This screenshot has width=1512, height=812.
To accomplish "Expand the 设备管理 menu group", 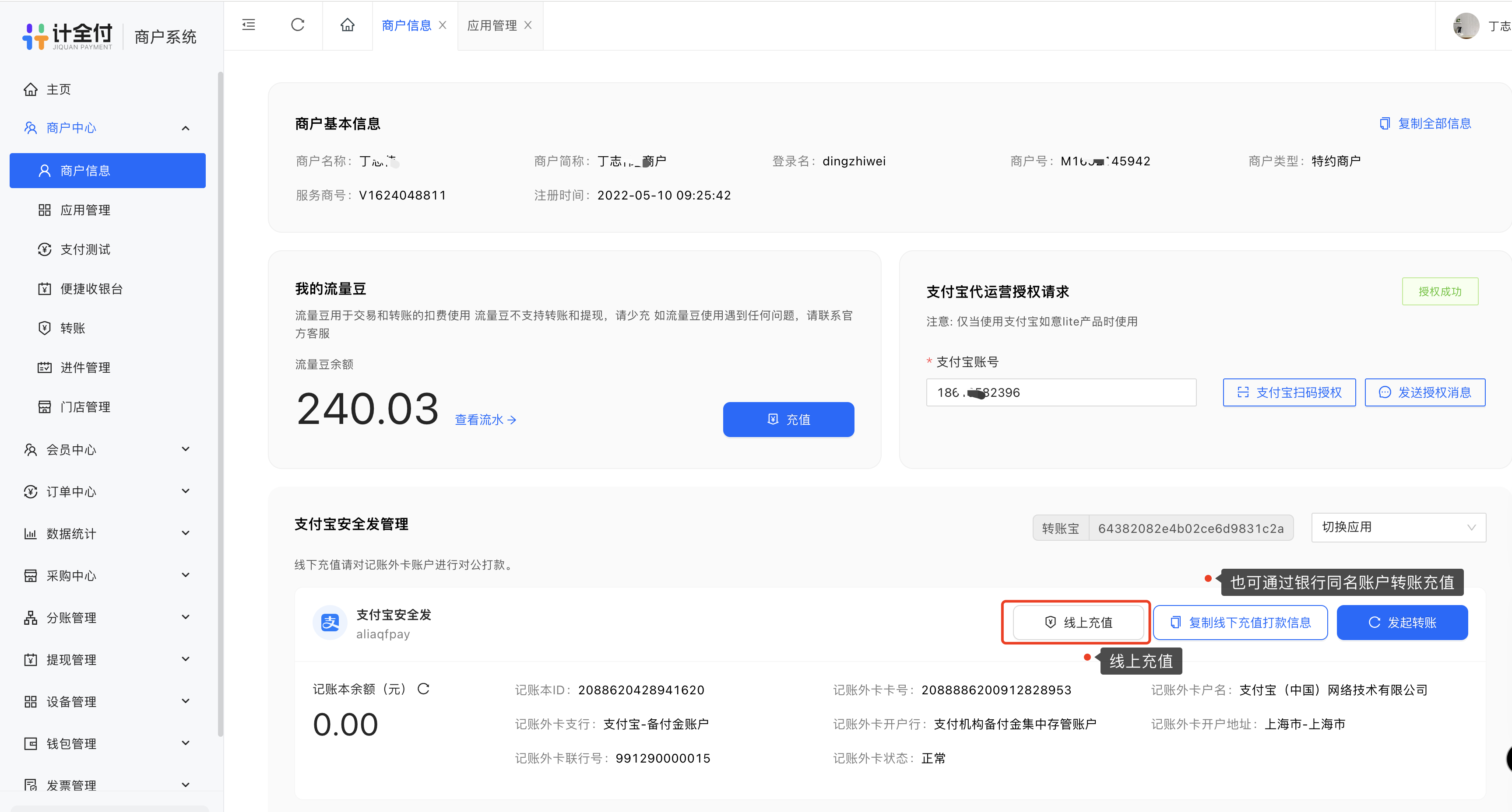I will [108, 702].
